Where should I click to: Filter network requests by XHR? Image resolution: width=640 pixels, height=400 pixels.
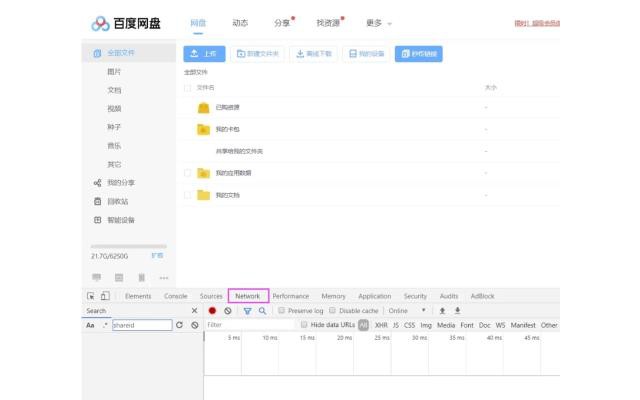pyautogui.click(x=381, y=325)
